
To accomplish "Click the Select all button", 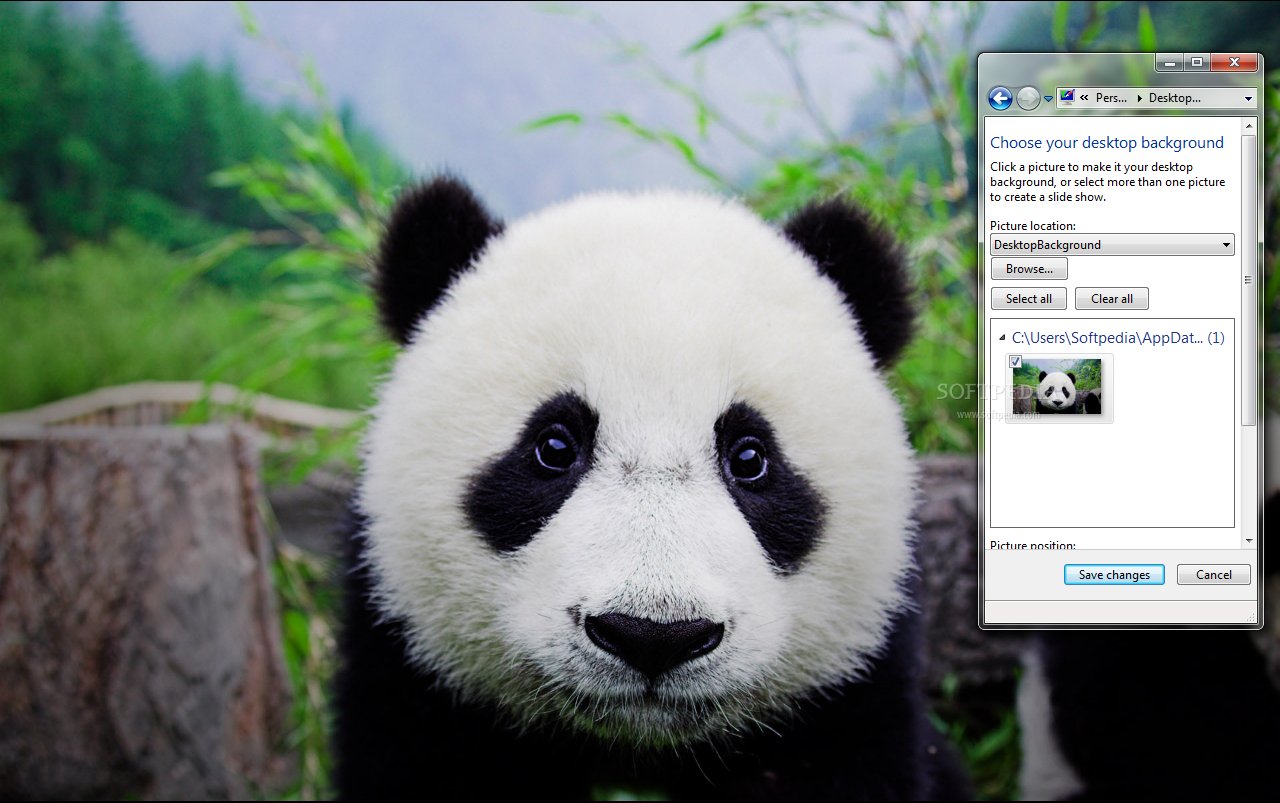I will [x=1028, y=299].
